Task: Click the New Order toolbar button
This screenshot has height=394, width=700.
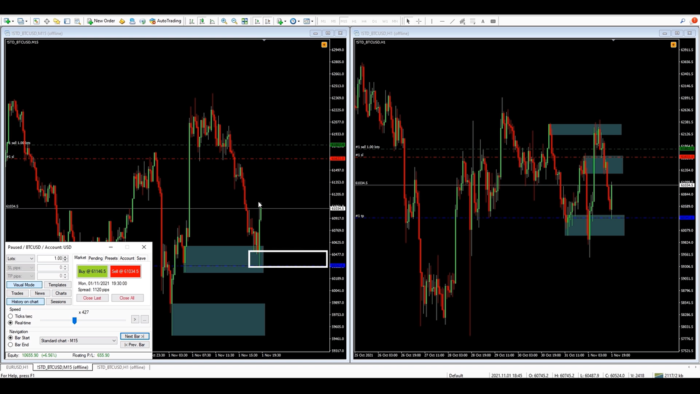Action: pyautogui.click(x=101, y=21)
